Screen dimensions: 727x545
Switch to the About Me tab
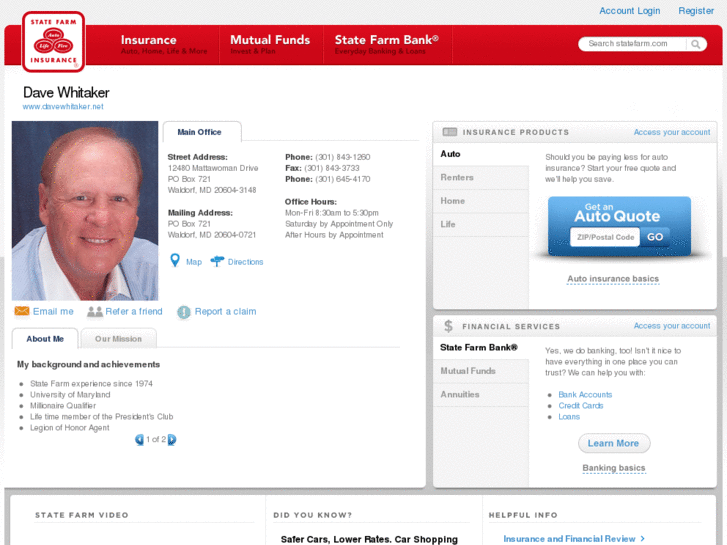[x=45, y=339]
